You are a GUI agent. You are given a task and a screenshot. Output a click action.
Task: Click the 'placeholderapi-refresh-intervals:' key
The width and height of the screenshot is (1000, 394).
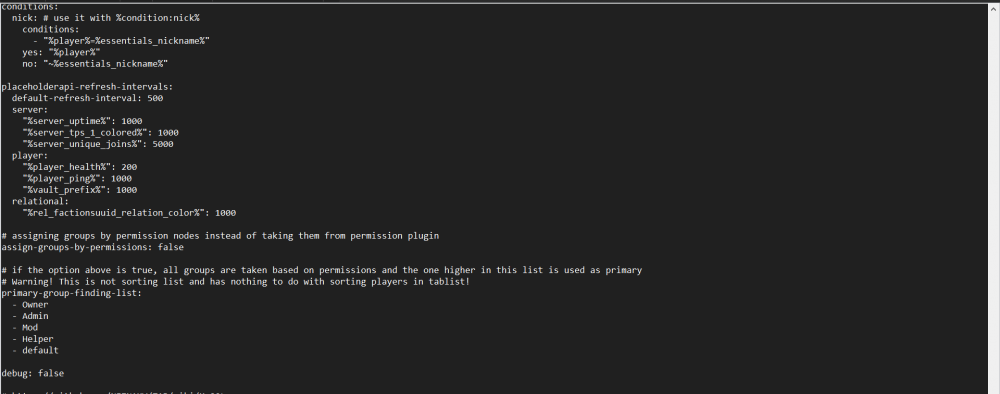coord(87,87)
